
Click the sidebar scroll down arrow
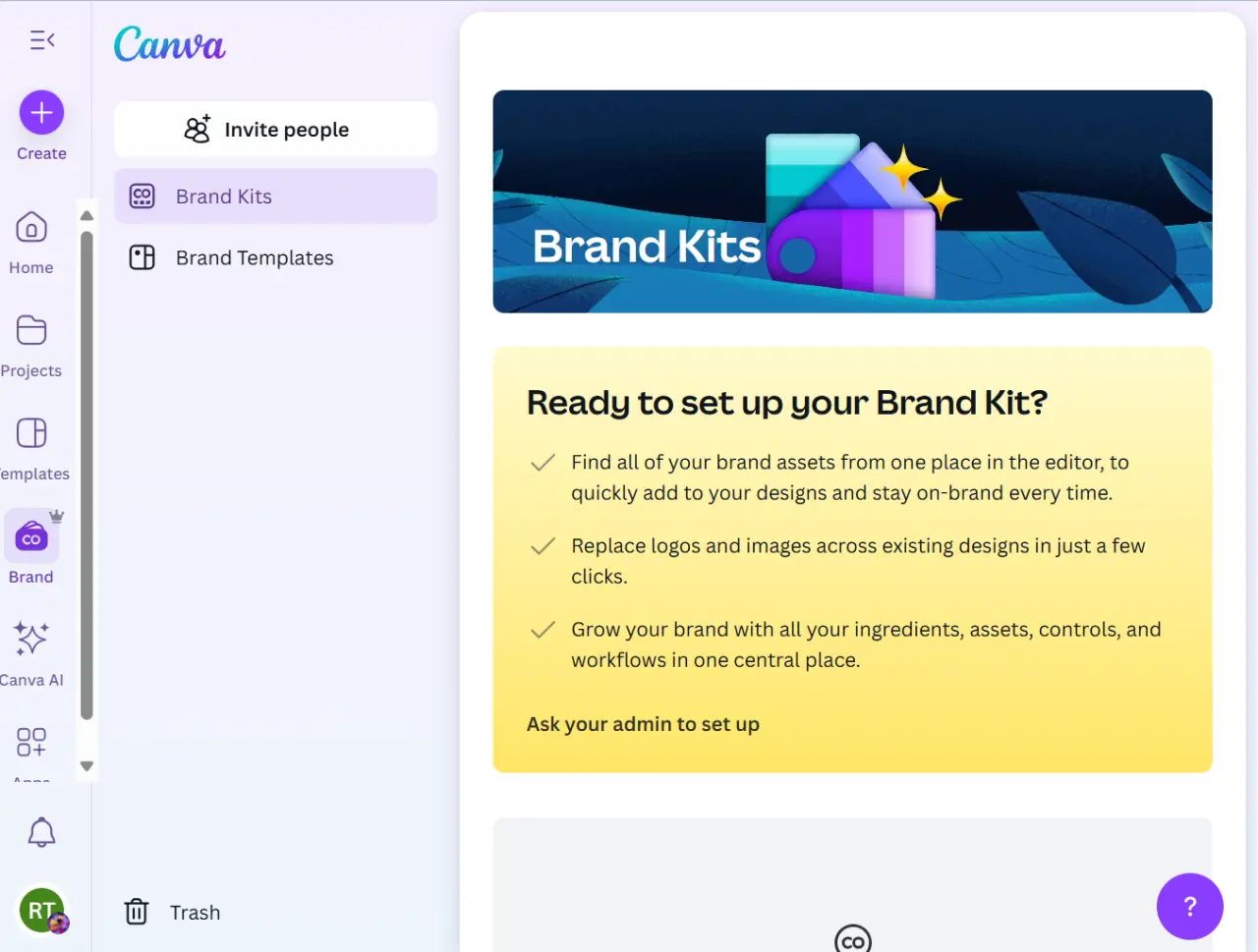(86, 766)
